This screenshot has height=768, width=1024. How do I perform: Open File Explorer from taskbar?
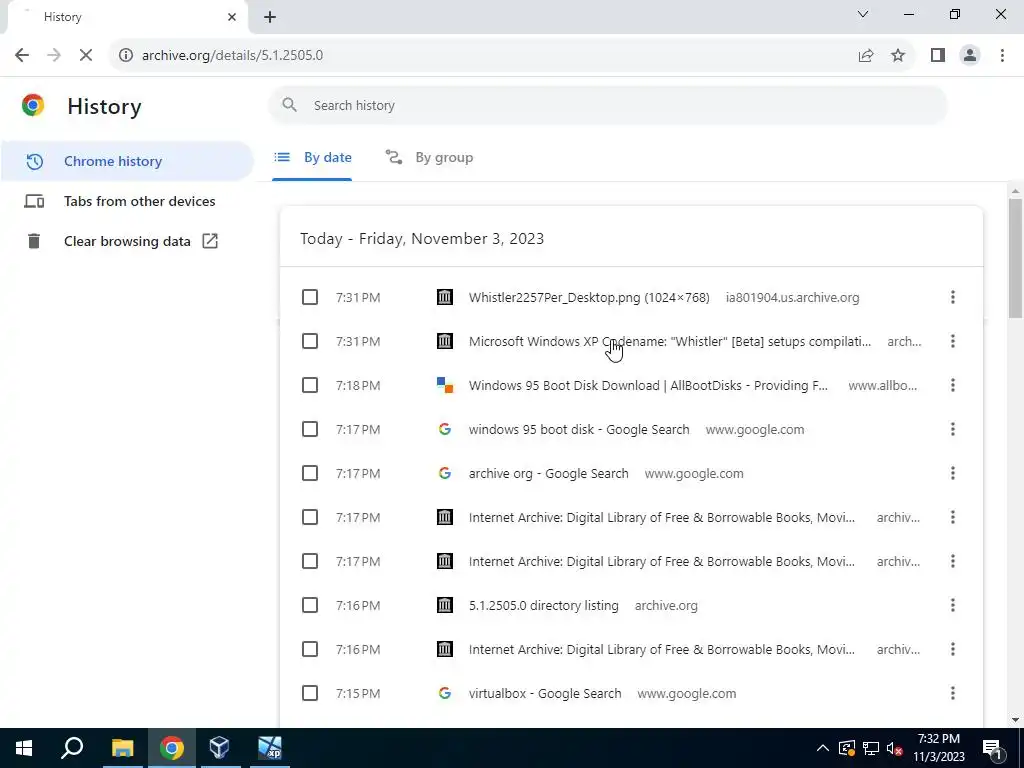click(x=122, y=748)
